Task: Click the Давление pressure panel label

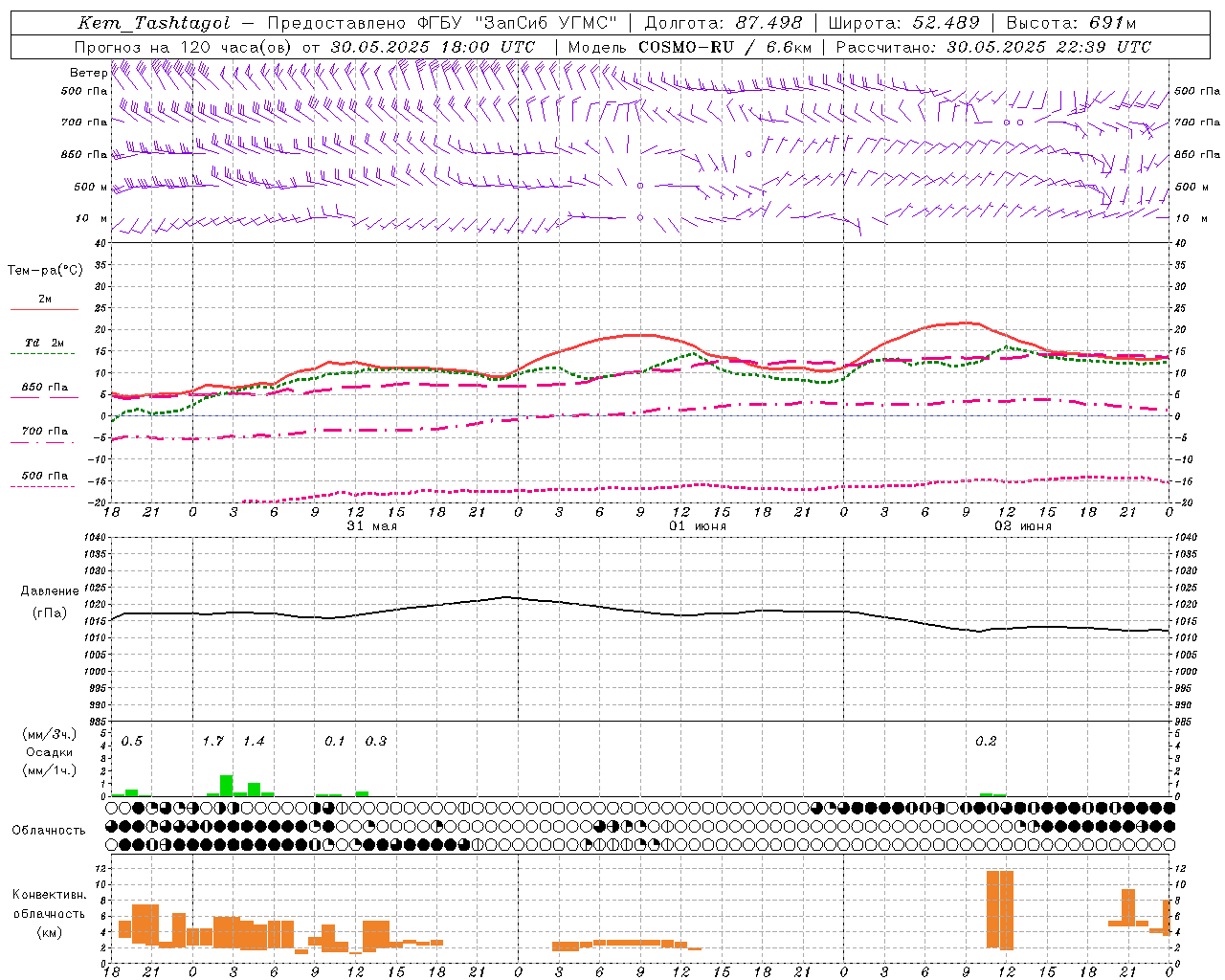Action: click(50, 591)
